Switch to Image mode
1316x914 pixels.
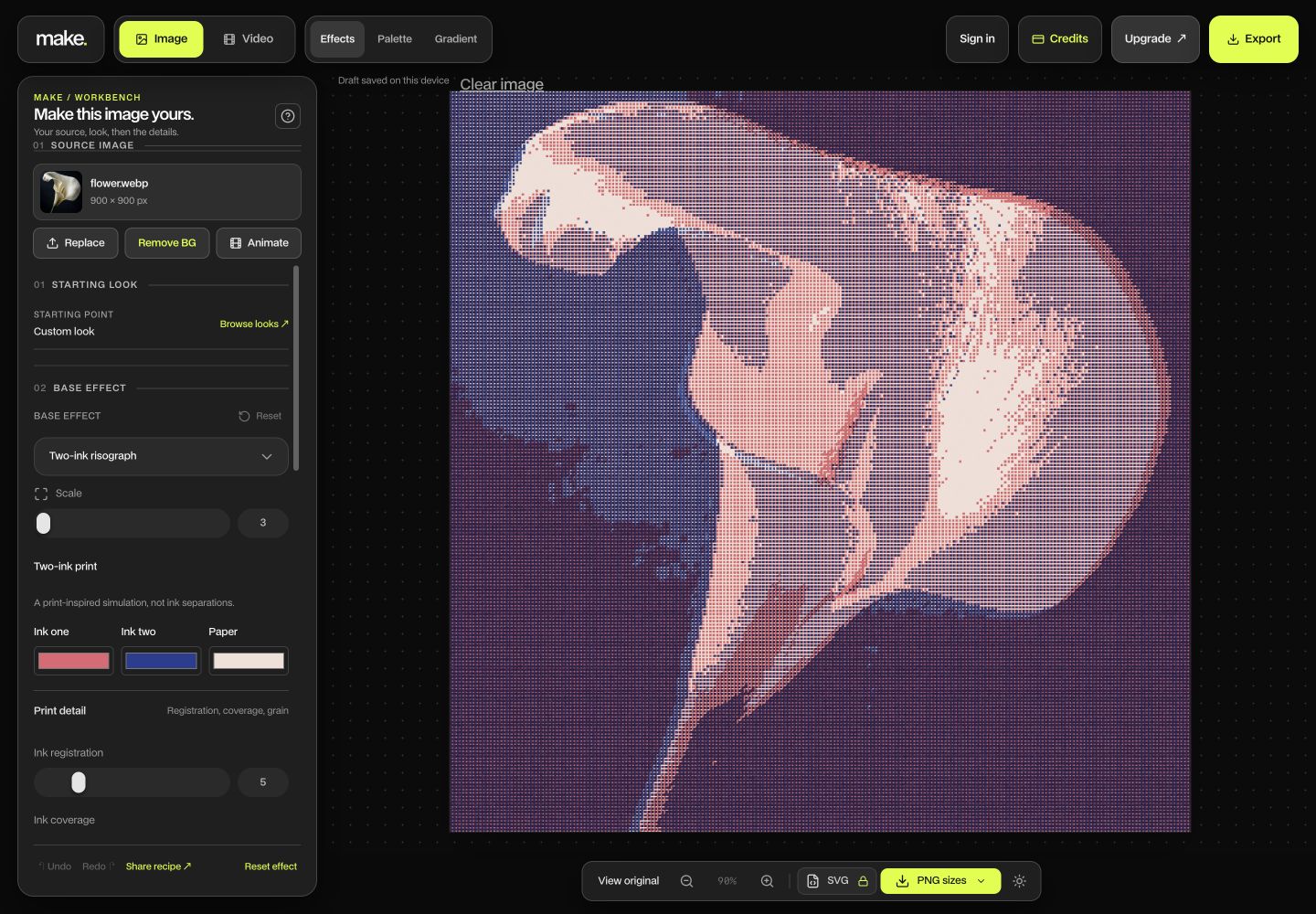(161, 39)
